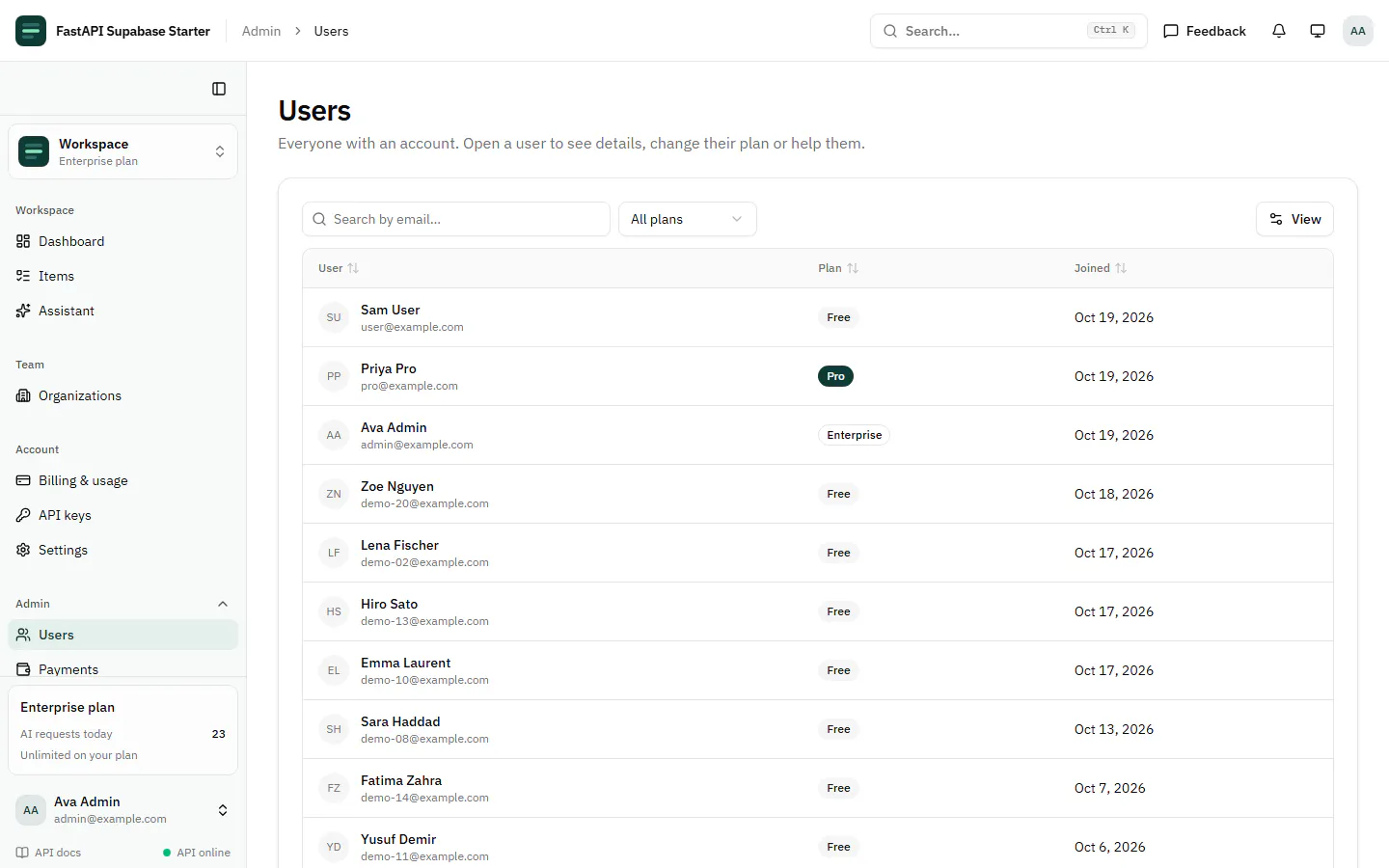
Task: Focus the global Search field
Action: [x=1009, y=31]
